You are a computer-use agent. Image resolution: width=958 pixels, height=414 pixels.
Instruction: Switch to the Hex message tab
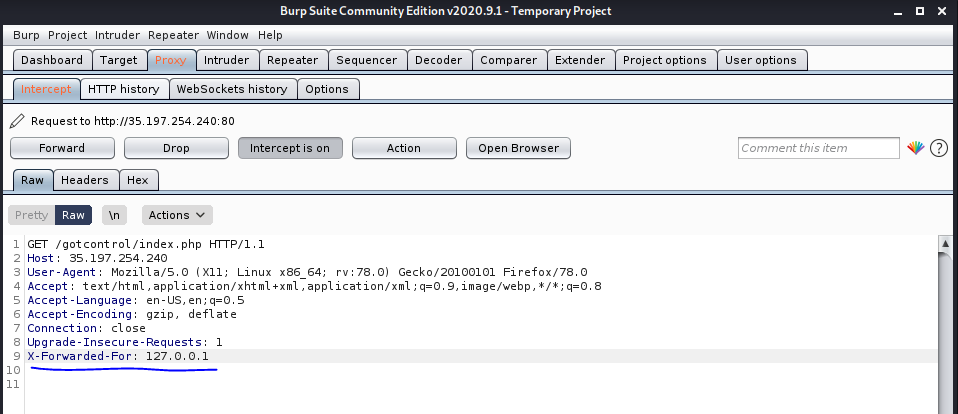(138, 180)
